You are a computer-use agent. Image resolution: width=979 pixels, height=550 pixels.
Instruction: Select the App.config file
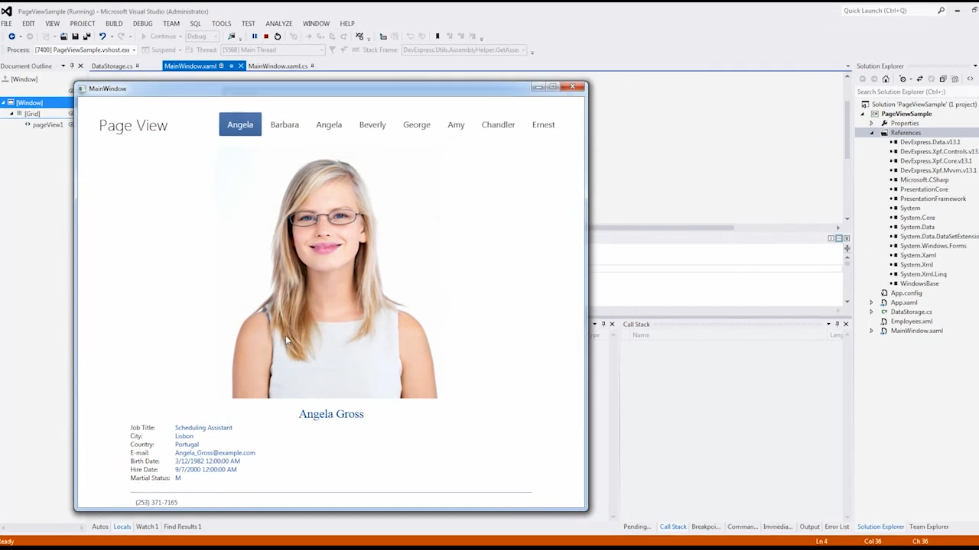coord(906,293)
